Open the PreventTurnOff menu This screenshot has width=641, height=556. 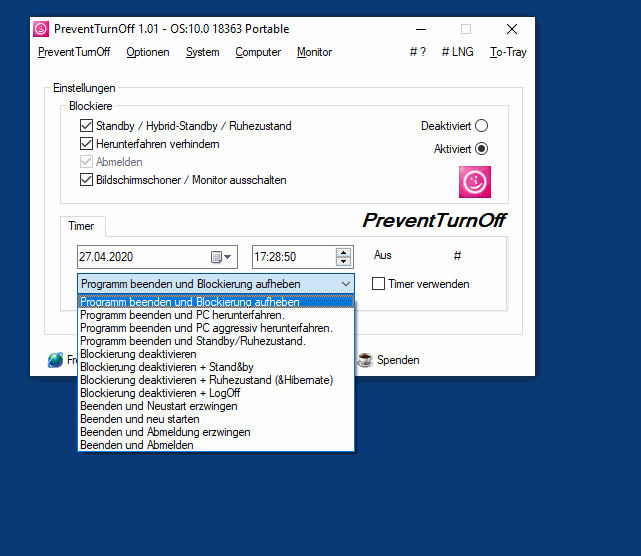[74, 52]
